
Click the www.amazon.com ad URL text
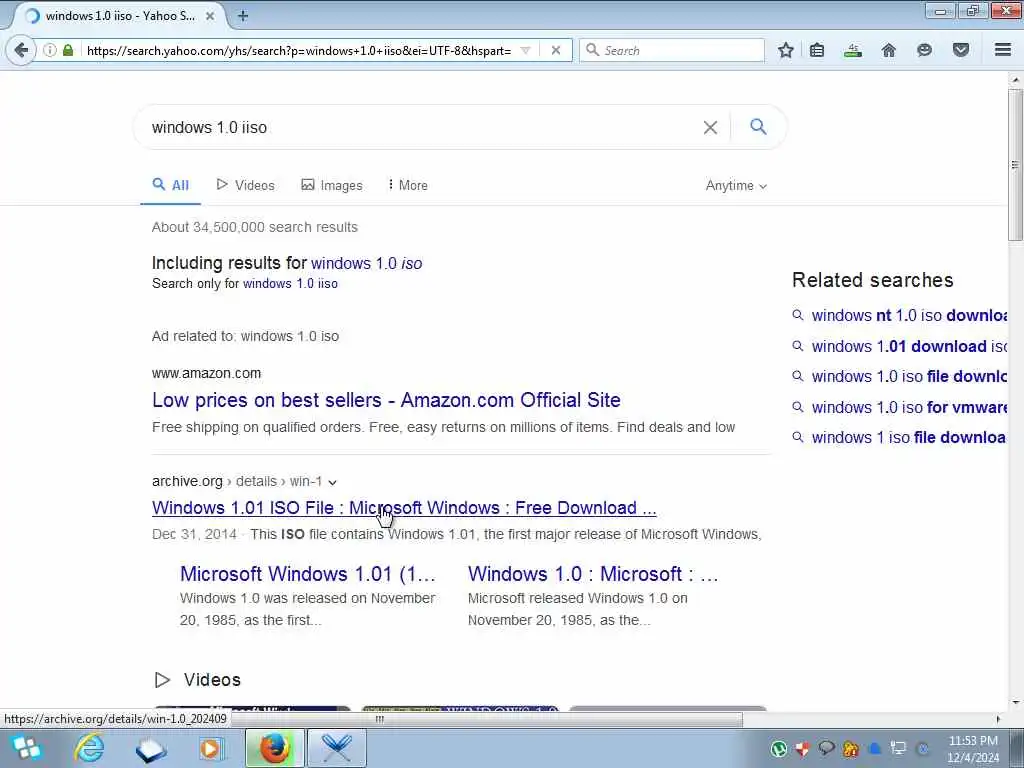tap(206, 373)
